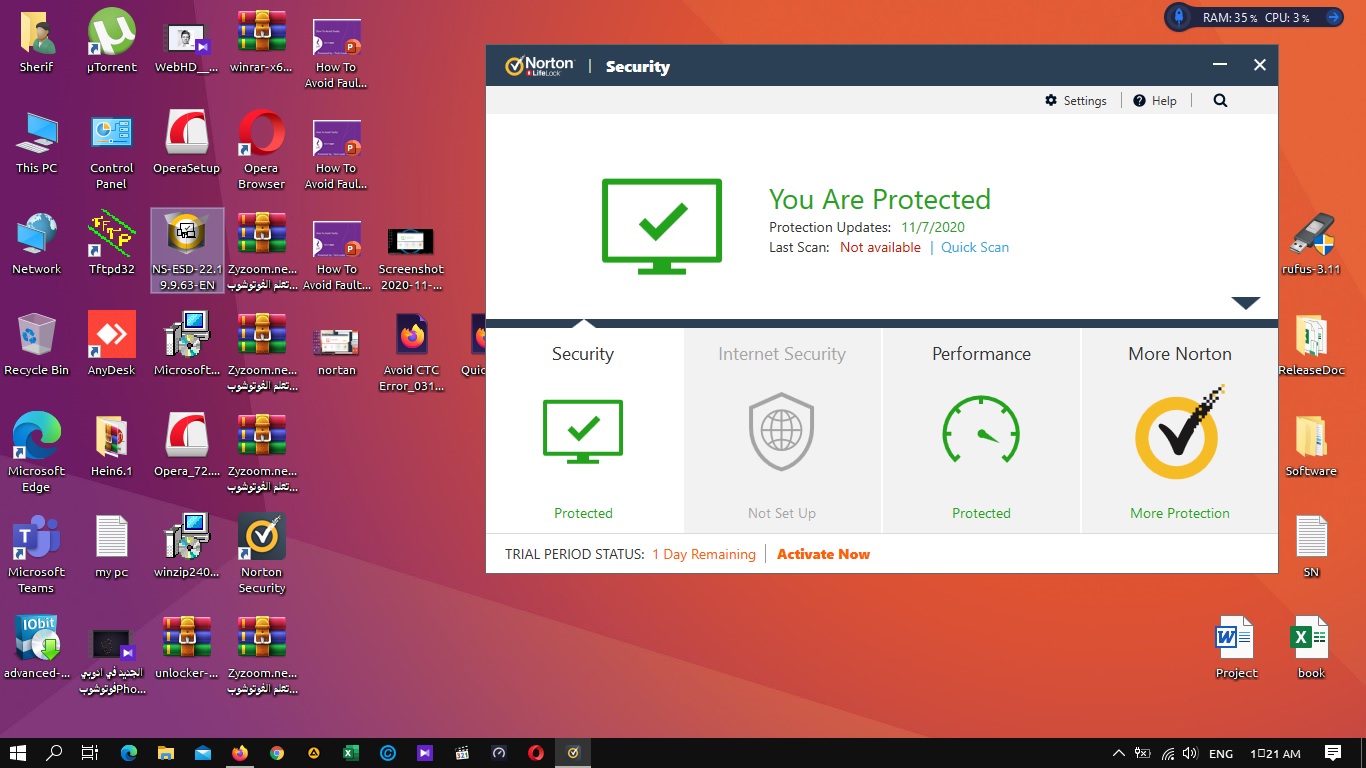Select the µTorrent desktop icon

[112, 41]
